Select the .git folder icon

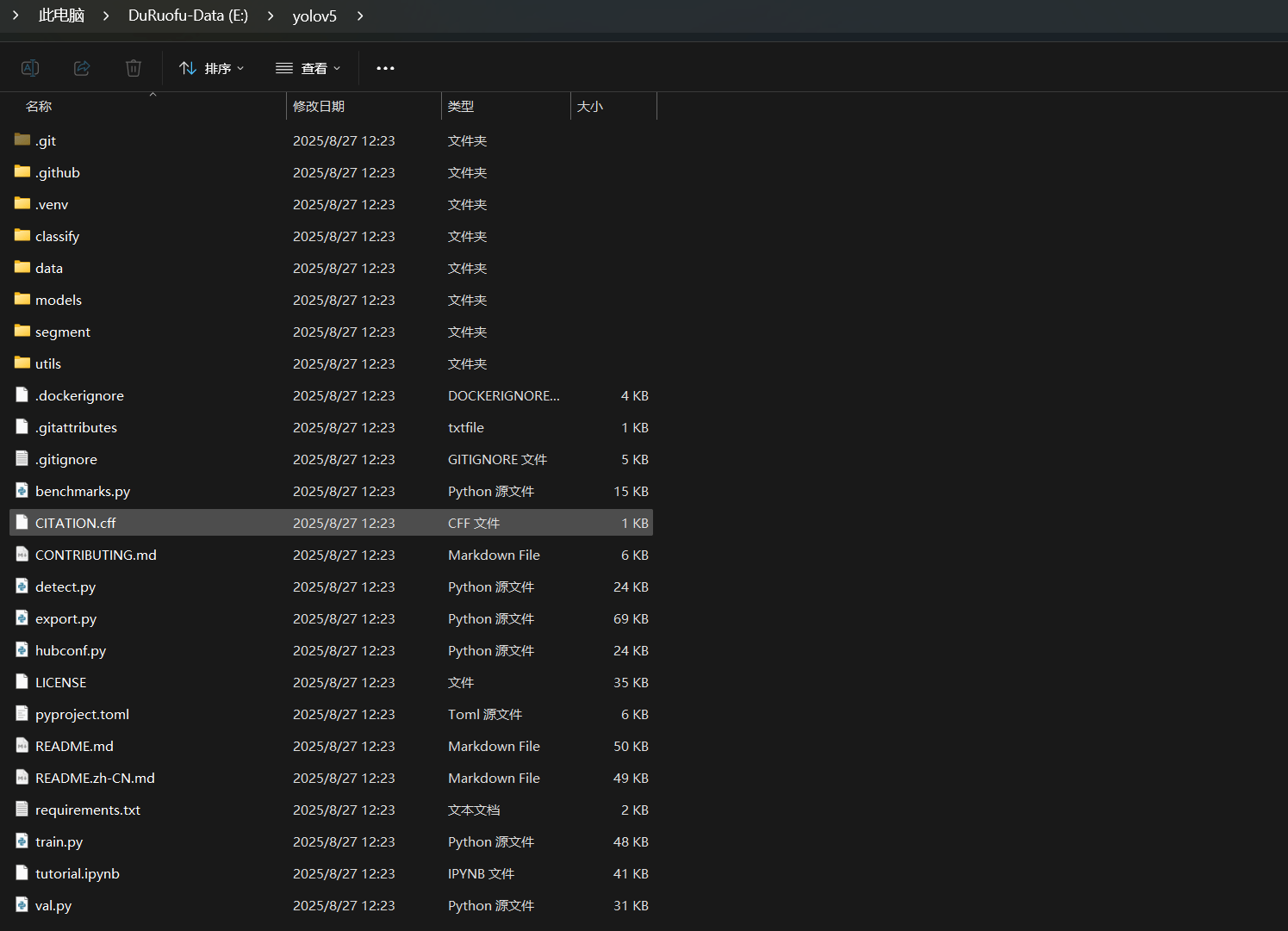pos(22,140)
